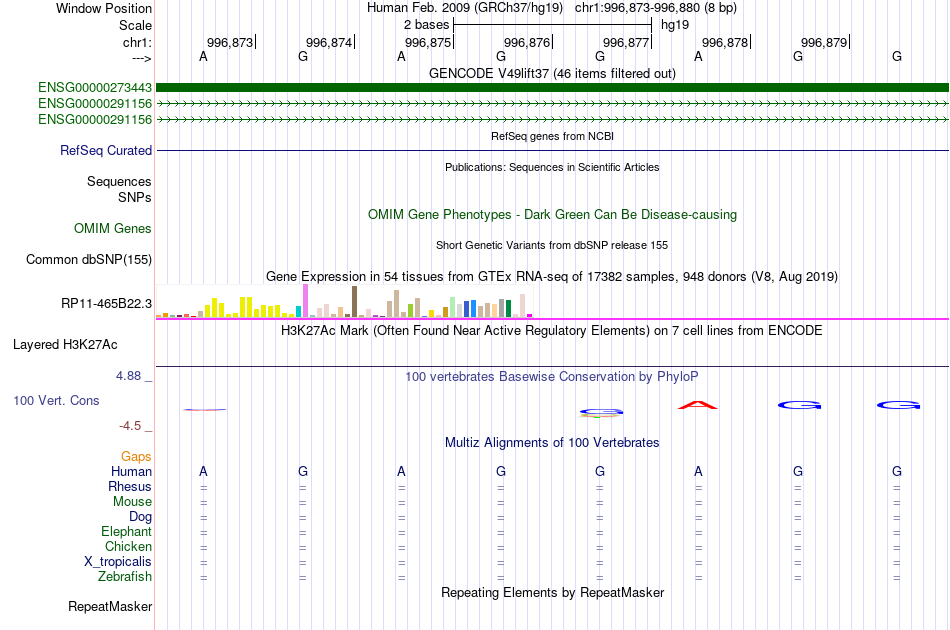Click the H3K27Ac Mark ENCODE track title
Image resolution: width=950 pixels, height=630 pixels.
click(552, 331)
